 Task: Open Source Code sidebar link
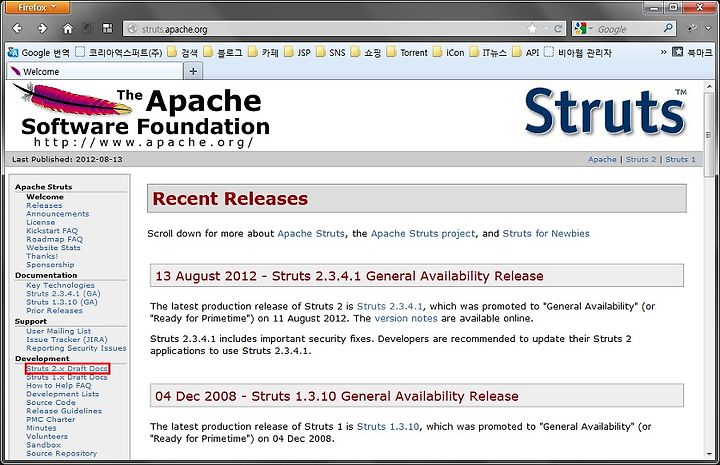pos(51,403)
